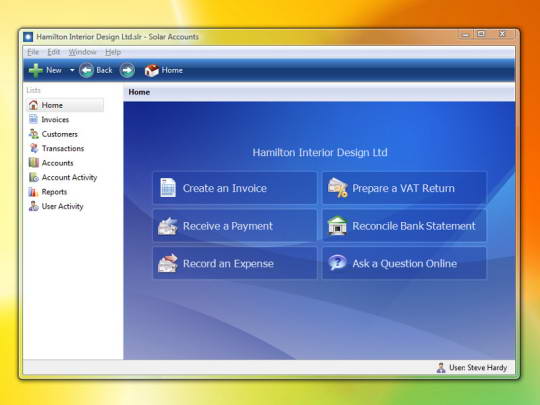This screenshot has width=540, height=405.
Task: Click the New label in toolbar
Action: (x=54, y=70)
